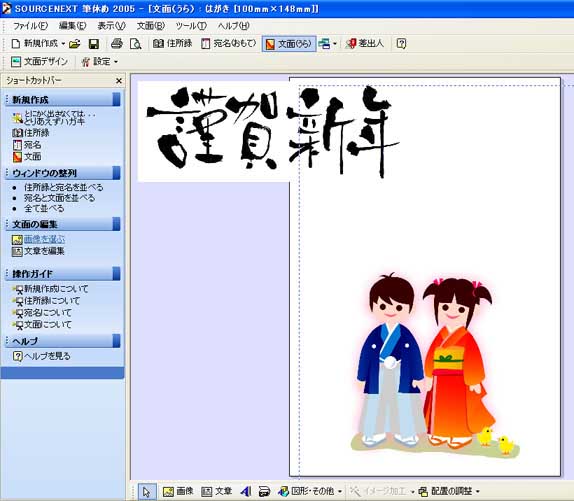Viewport: 574px width, 501px height.
Task: Select the arrow pointer tool
Action: pyautogui.click(x=147, y=491)
